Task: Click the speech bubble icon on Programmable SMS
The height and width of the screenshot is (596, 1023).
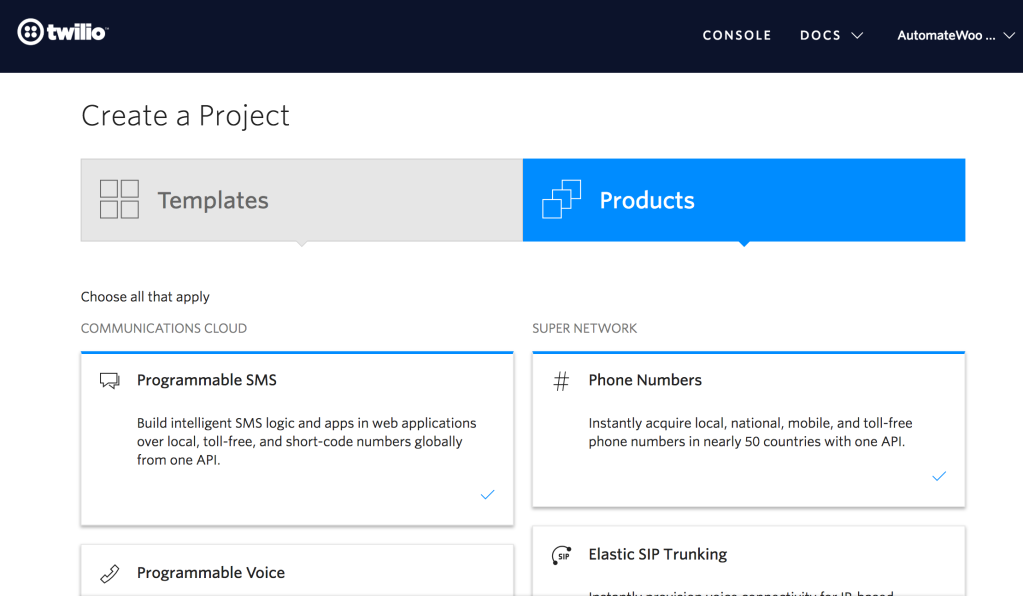Action: click(x=110, y=378)
